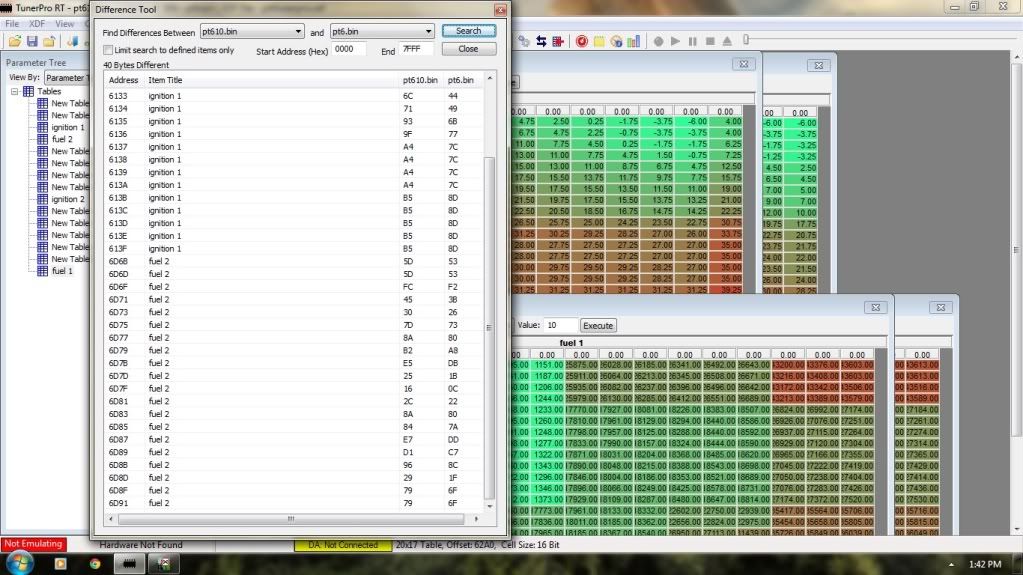Image resolution: width=1023 pixels, height=575 pixels.
Task: Click the system clock showing 1:42 PM
Action: point(985,564)
